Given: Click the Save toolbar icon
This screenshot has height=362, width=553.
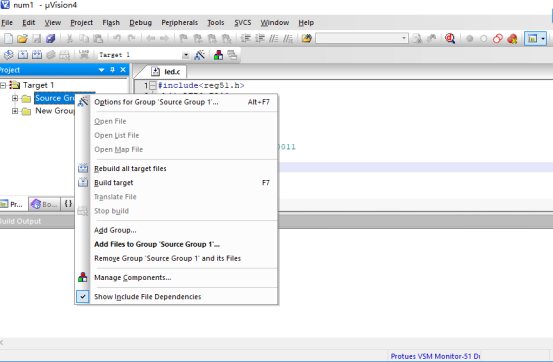Looking at the screenshot, I should pos(37,38).
